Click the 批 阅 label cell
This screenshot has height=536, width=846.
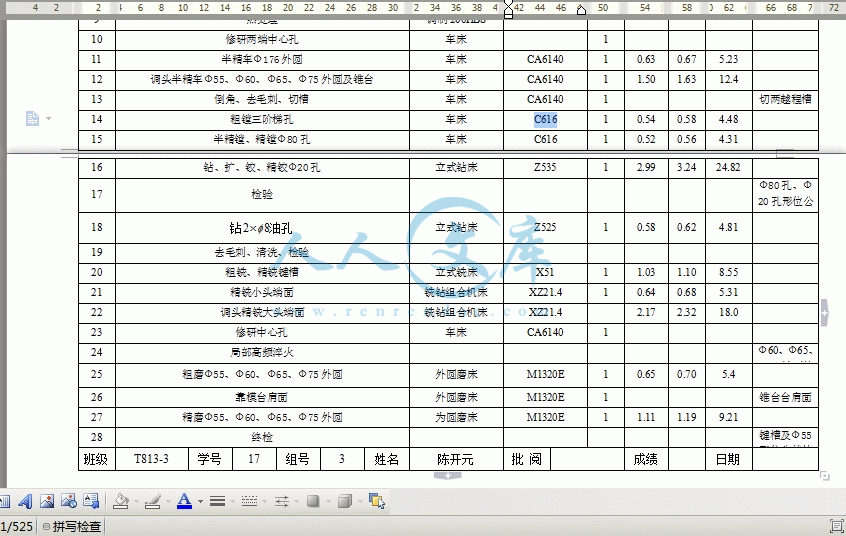pos(527,459)
